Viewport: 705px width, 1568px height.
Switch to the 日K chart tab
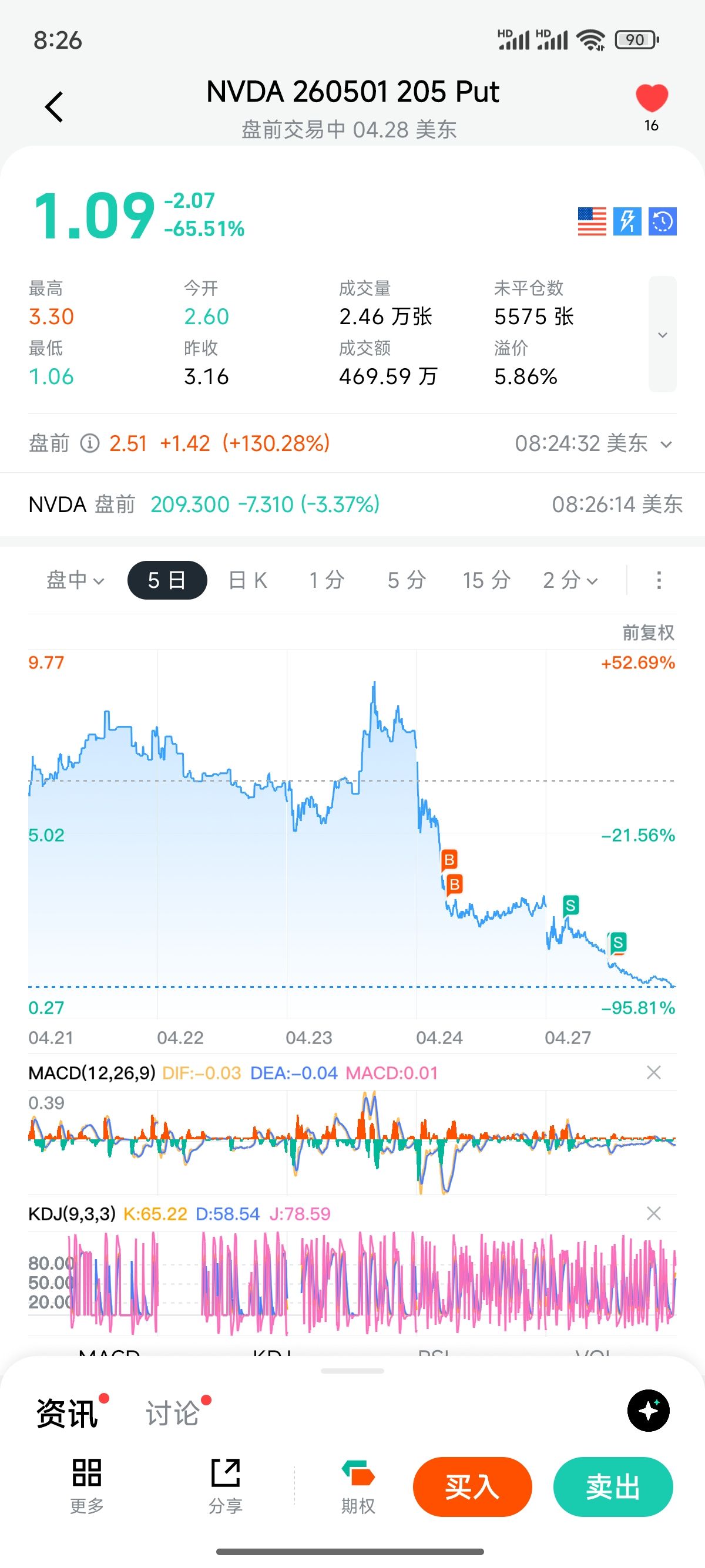click(x=248, y=580)
